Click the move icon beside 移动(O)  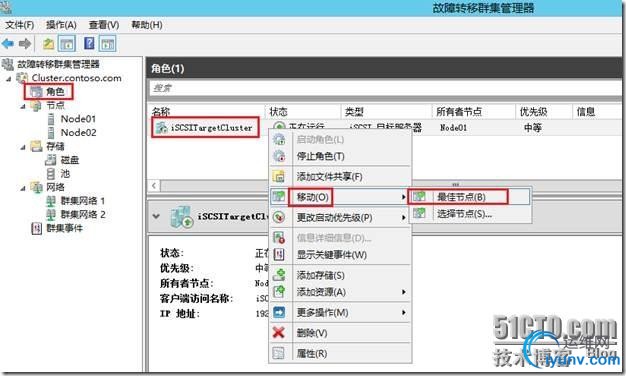278,196
